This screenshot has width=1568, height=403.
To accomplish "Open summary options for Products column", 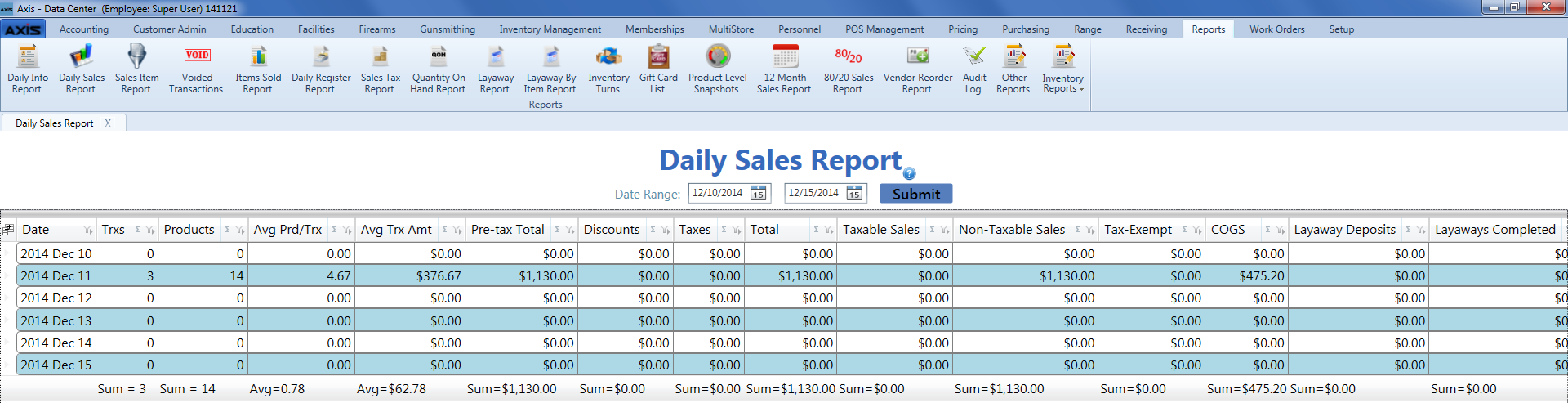I will tap(227, 230).
